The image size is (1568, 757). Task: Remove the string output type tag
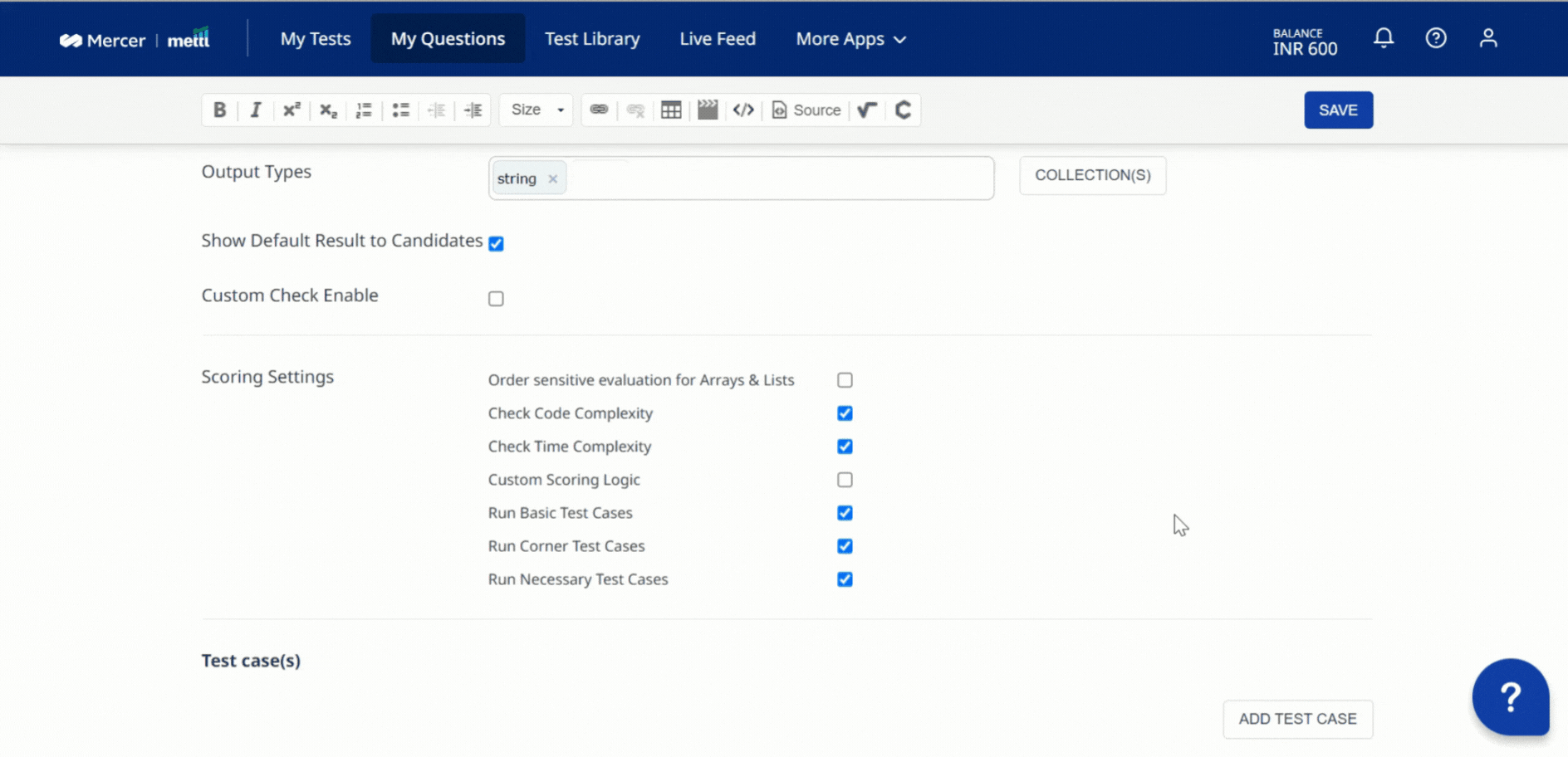coord(552,178)
